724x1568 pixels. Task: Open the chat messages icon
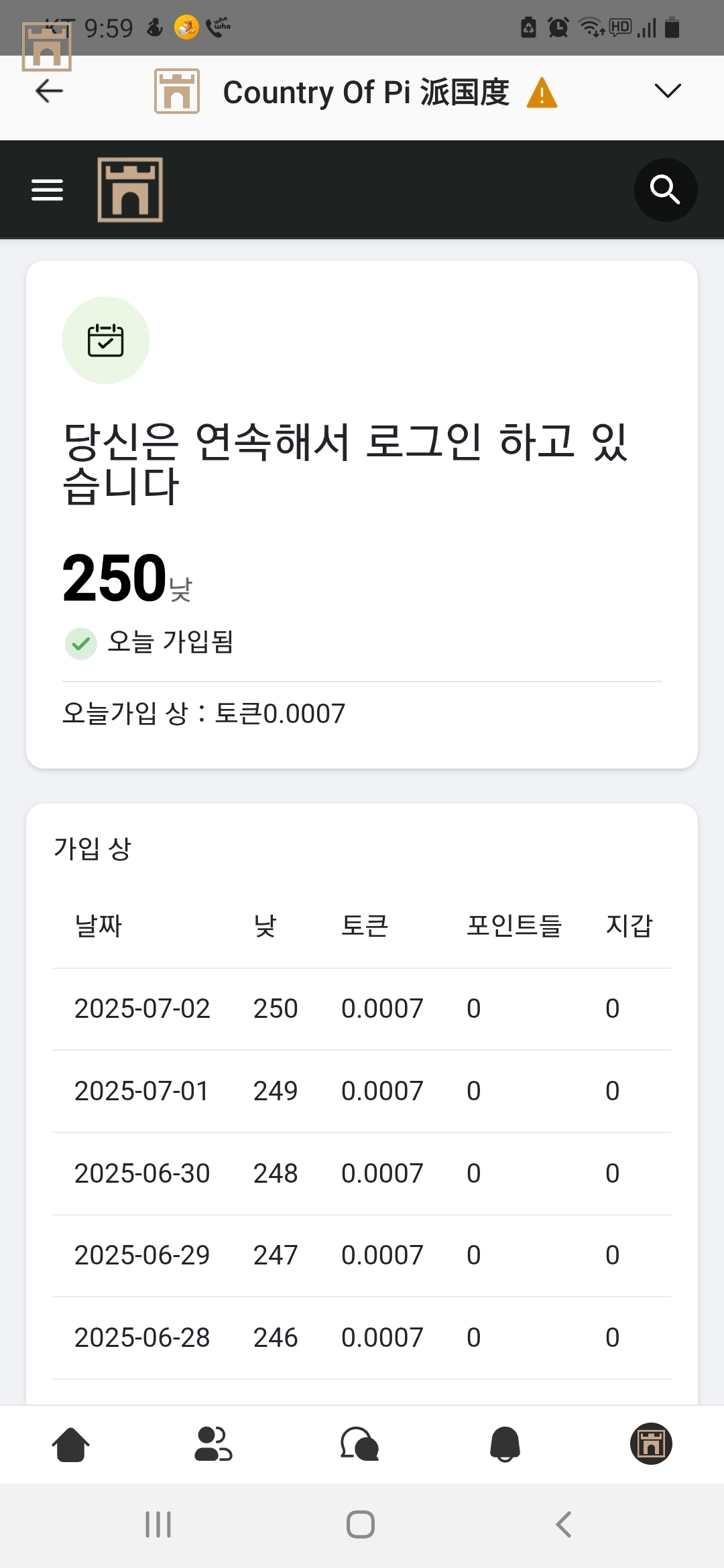tap(360, 1444)
